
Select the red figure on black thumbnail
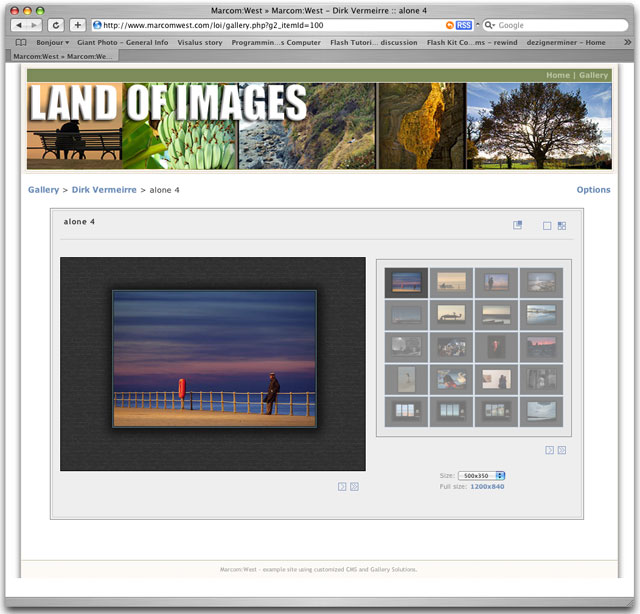[x=496, y=347]
